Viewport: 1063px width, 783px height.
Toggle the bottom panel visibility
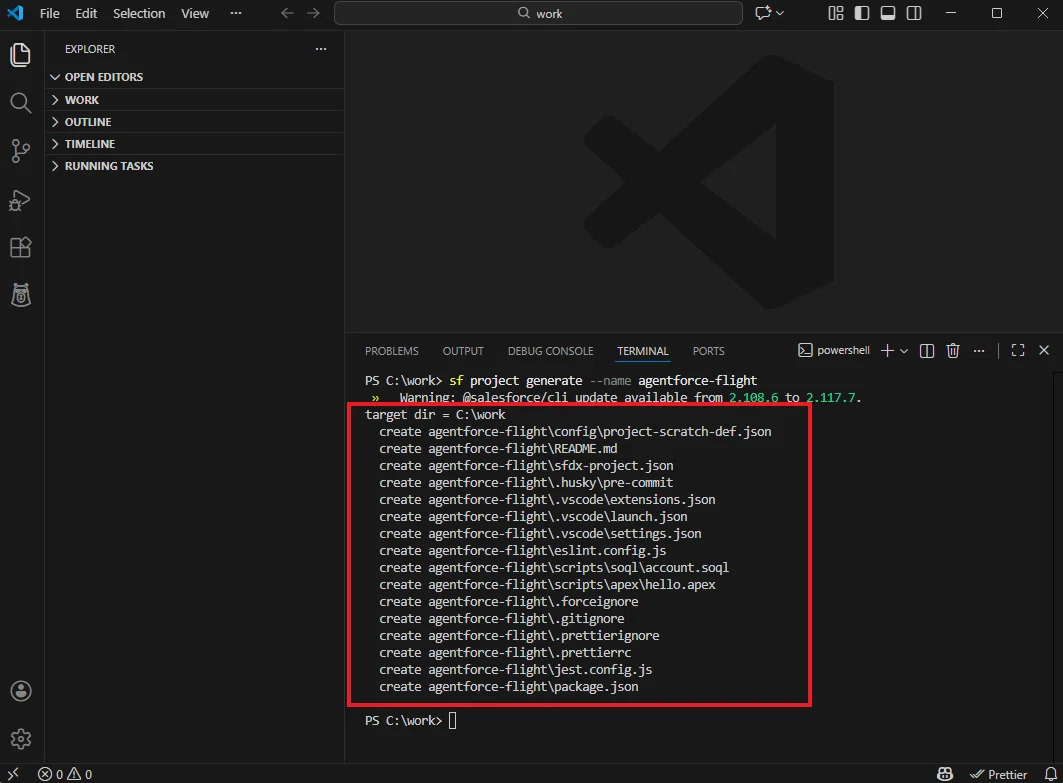click(x=888, y=13)
